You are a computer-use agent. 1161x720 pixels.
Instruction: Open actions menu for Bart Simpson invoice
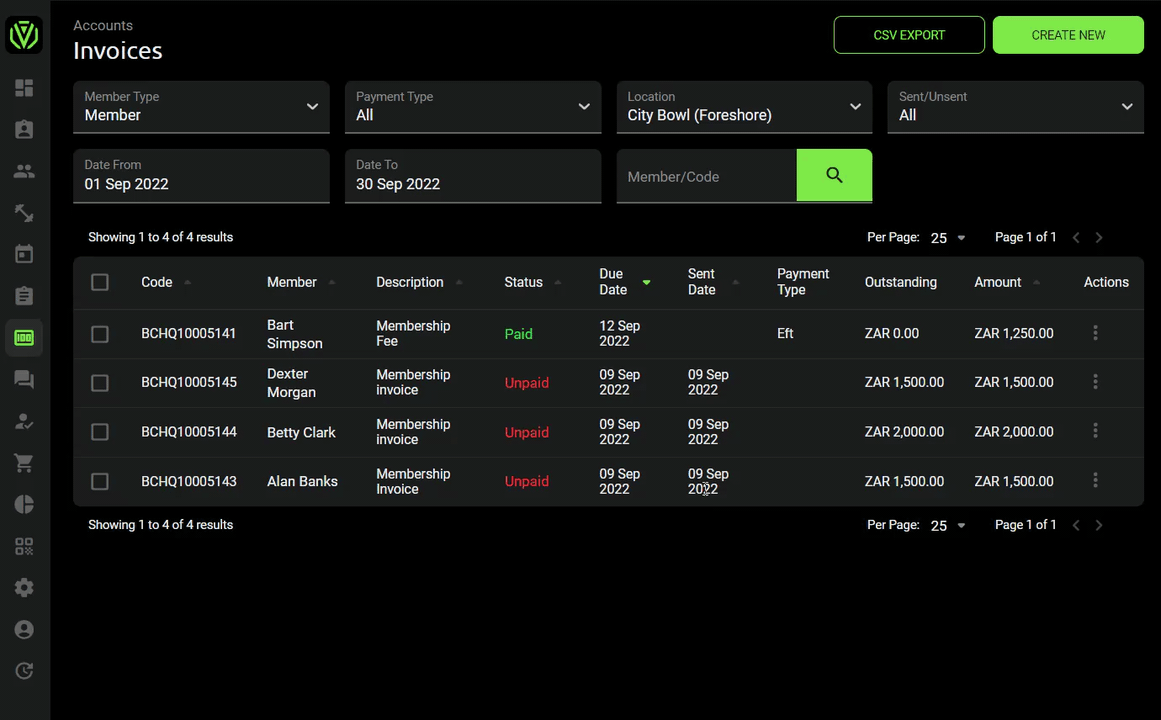click(x=1095, y=333)
